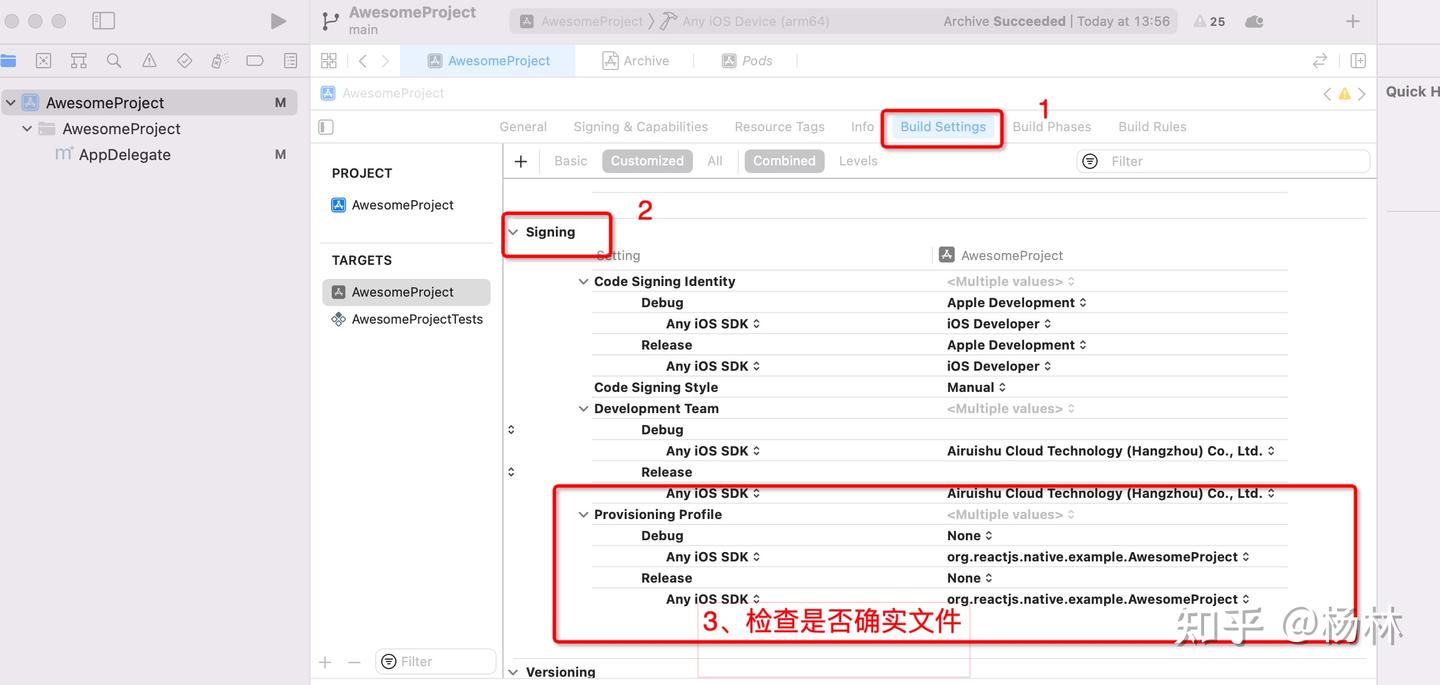Open the find navigator magnifier icon
This screenshot has width=1440, height=685.
point(114,61)
